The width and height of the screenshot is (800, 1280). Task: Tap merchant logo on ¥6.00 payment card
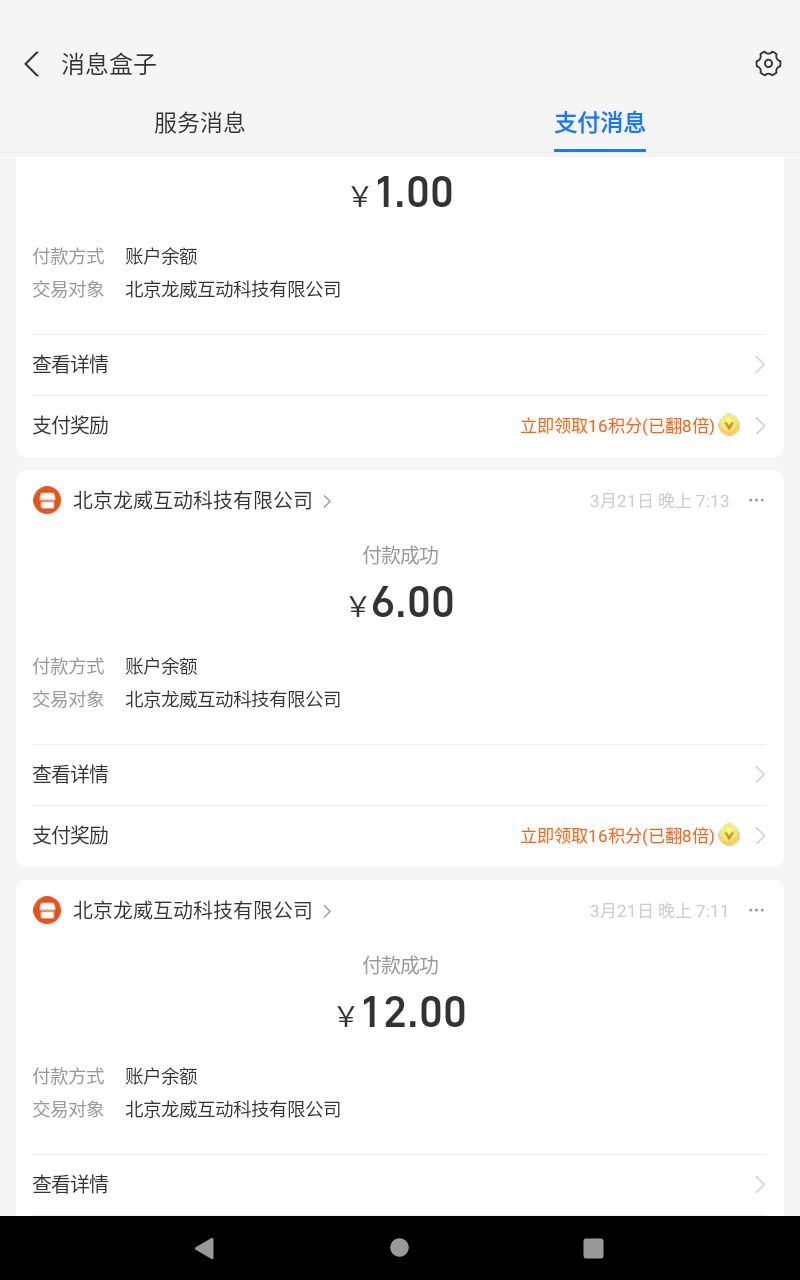point(47,500)
